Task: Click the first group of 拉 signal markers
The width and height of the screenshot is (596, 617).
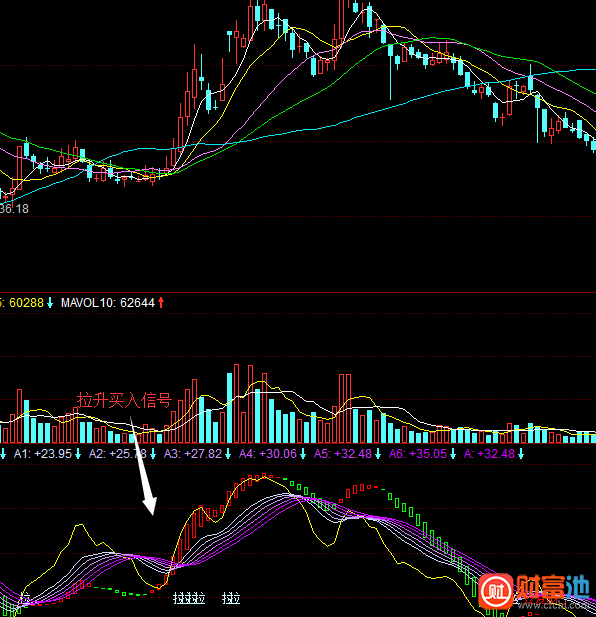Action: point(189,599)
